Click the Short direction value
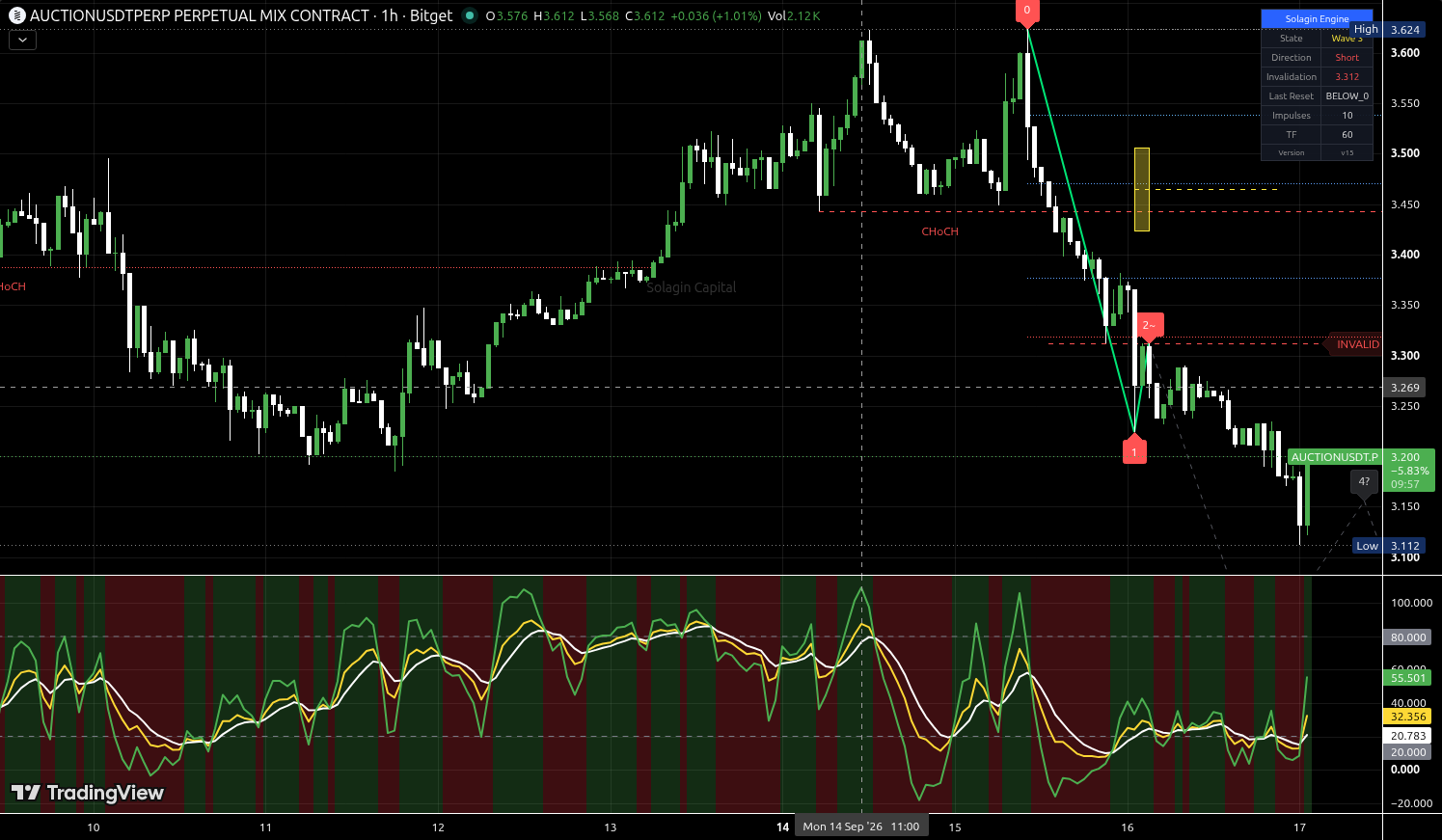This screenshot has height=840, width=1442. coord(1347,58)
